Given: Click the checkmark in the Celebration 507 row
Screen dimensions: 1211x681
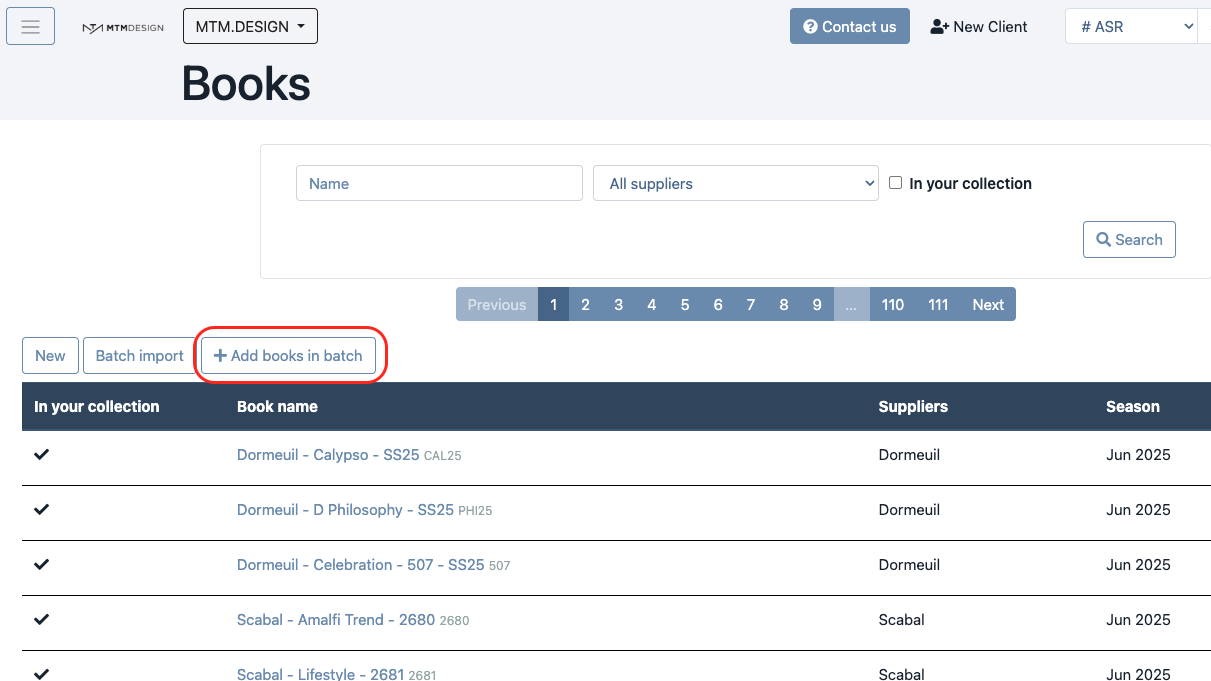Looking at the screenshot, I should point(41,564).
